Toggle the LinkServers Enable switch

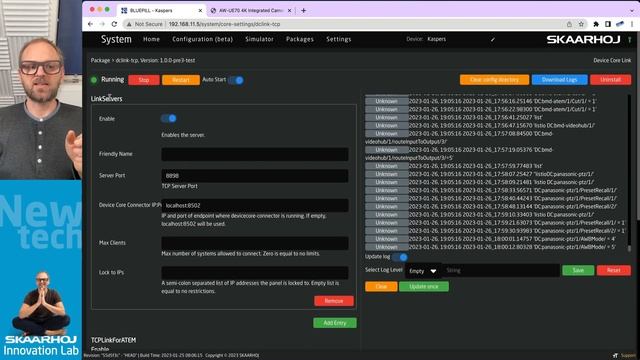(x=169, y=118)
